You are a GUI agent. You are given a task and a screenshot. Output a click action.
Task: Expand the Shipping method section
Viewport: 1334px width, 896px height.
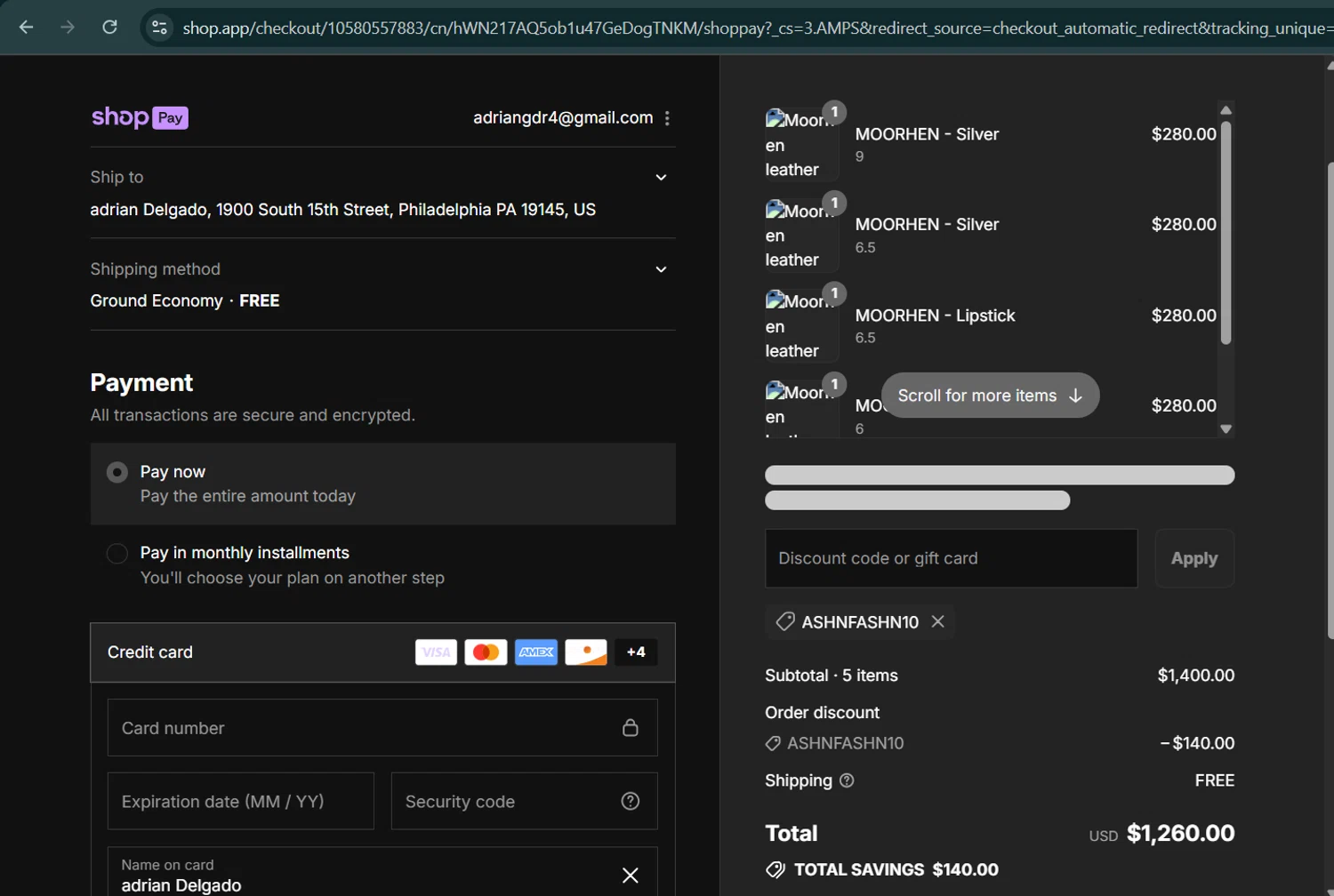(661, 269)
